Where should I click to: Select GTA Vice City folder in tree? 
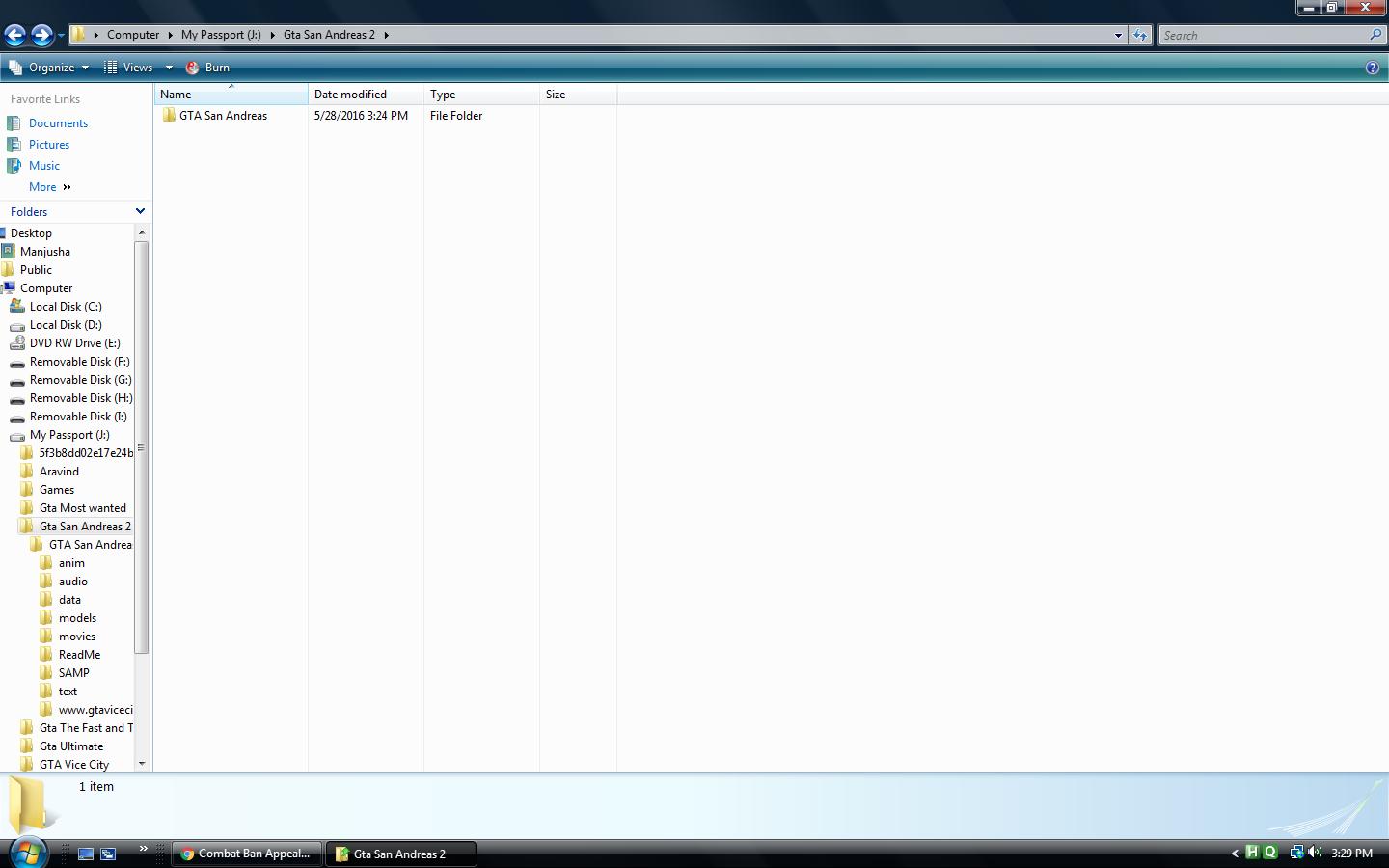point(73,765)
